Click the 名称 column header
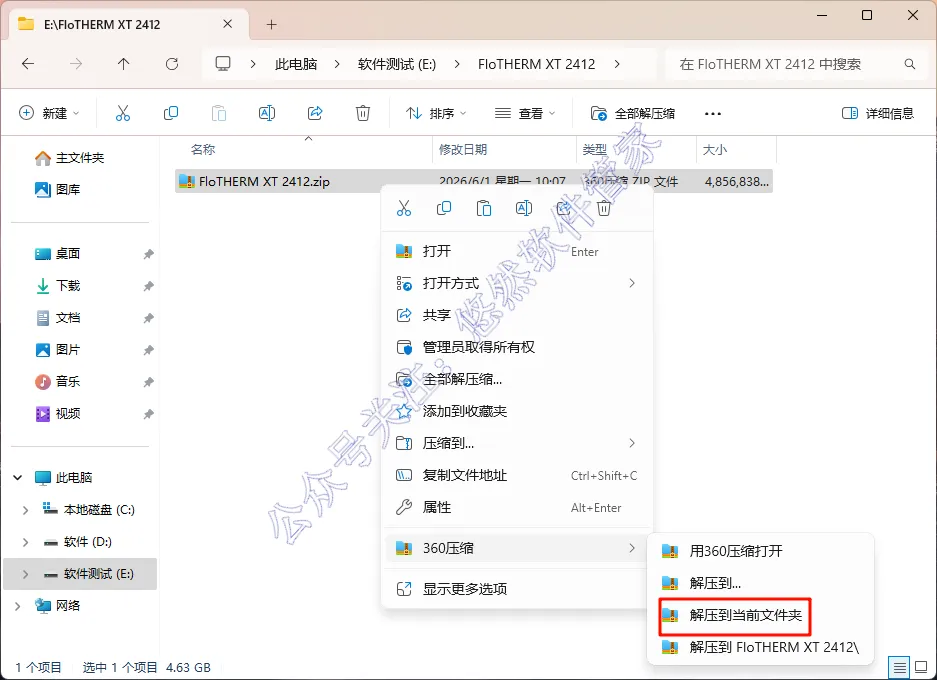This screenshot has height=680, width=937. click(304, 149)
